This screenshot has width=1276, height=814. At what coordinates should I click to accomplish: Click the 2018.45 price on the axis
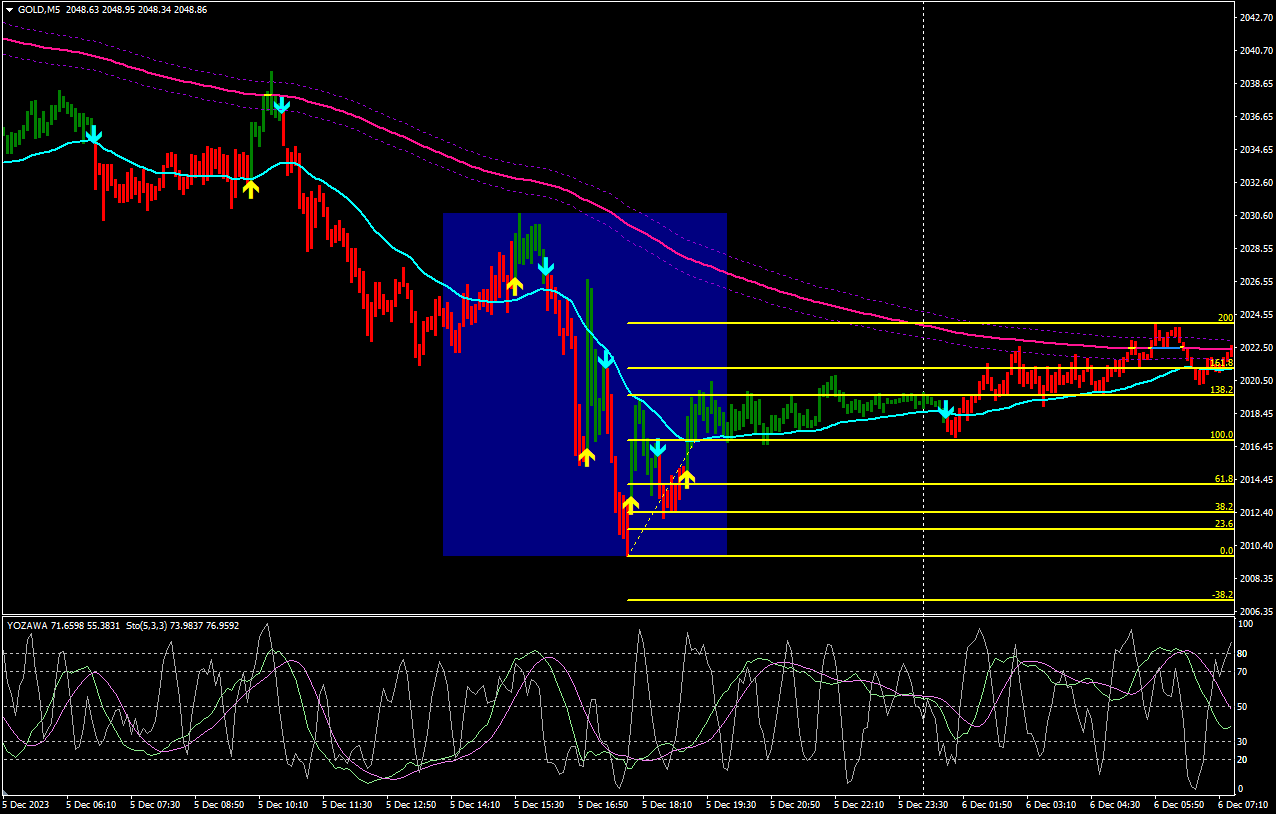pyautogui.click(x=1255, y=414)
